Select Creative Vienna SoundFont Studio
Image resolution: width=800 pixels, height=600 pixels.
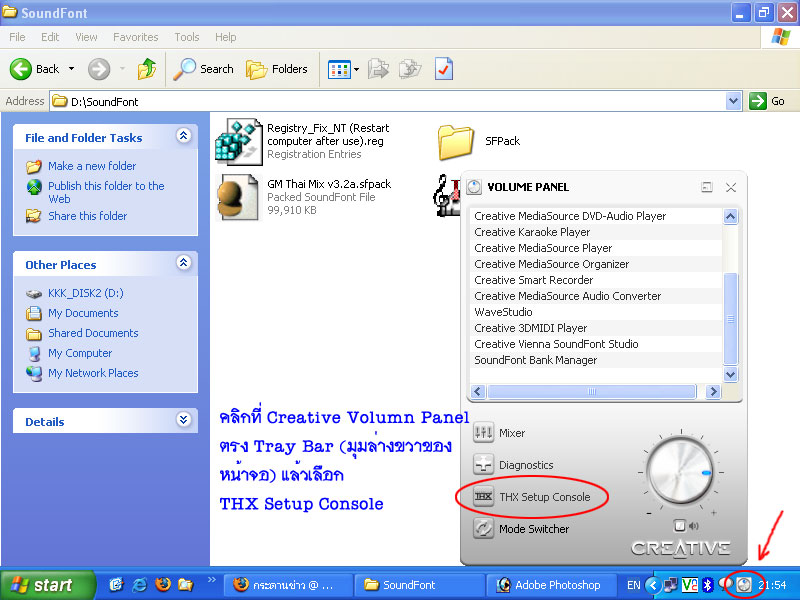tap(595, 344)
